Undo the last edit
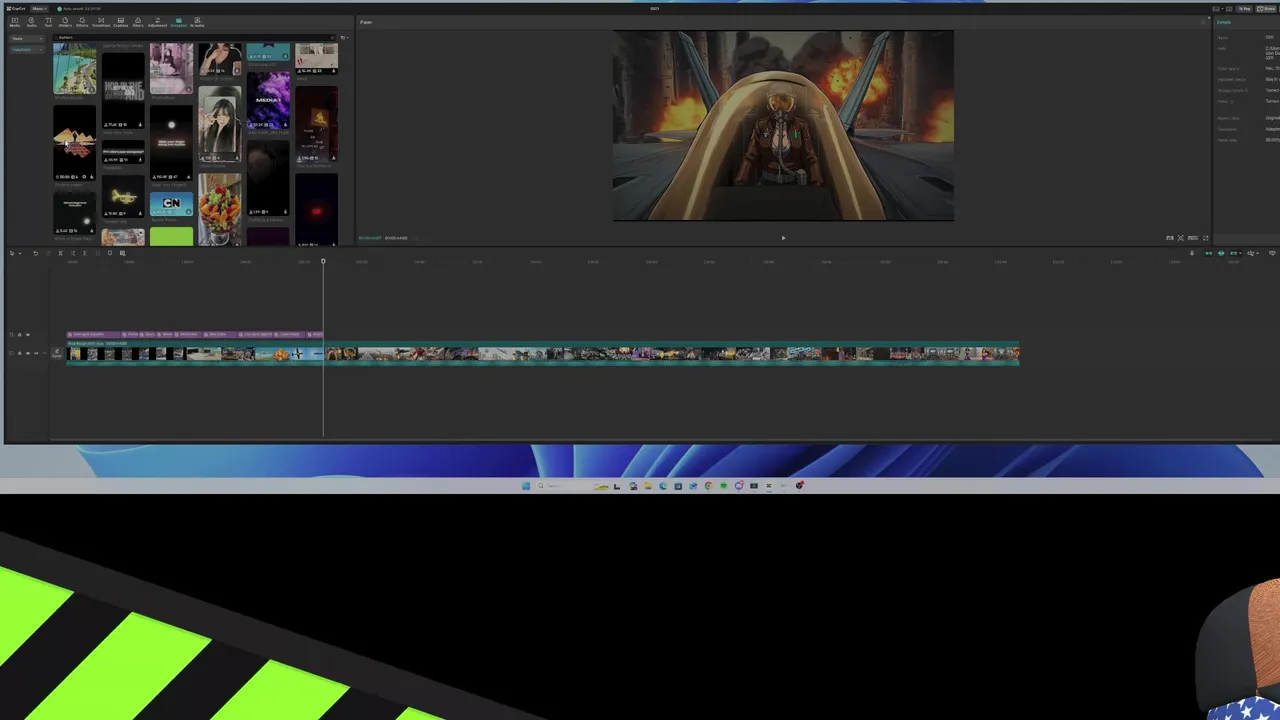Screen dimensions: 1280x720 pos(36,253)
